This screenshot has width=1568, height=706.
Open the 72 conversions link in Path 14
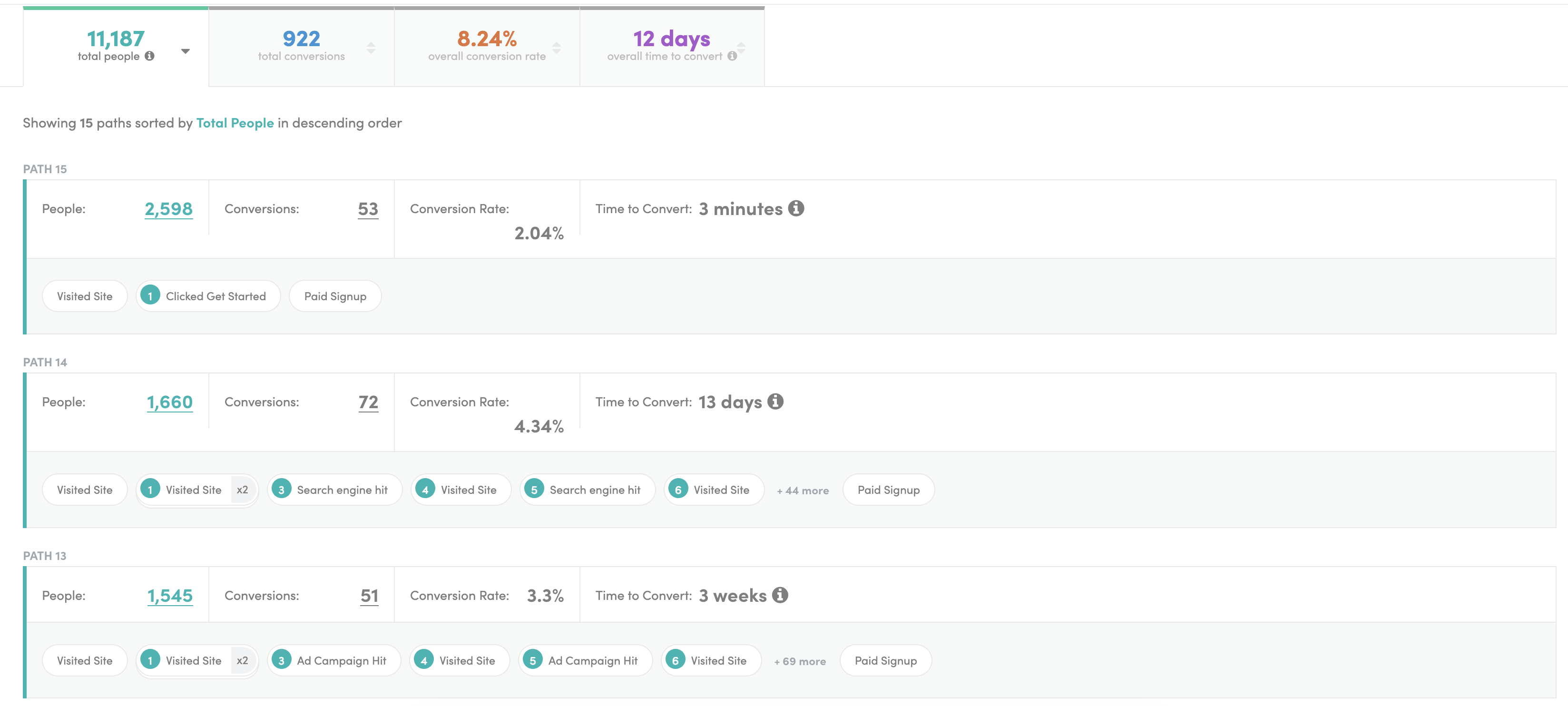coord(368,402)
